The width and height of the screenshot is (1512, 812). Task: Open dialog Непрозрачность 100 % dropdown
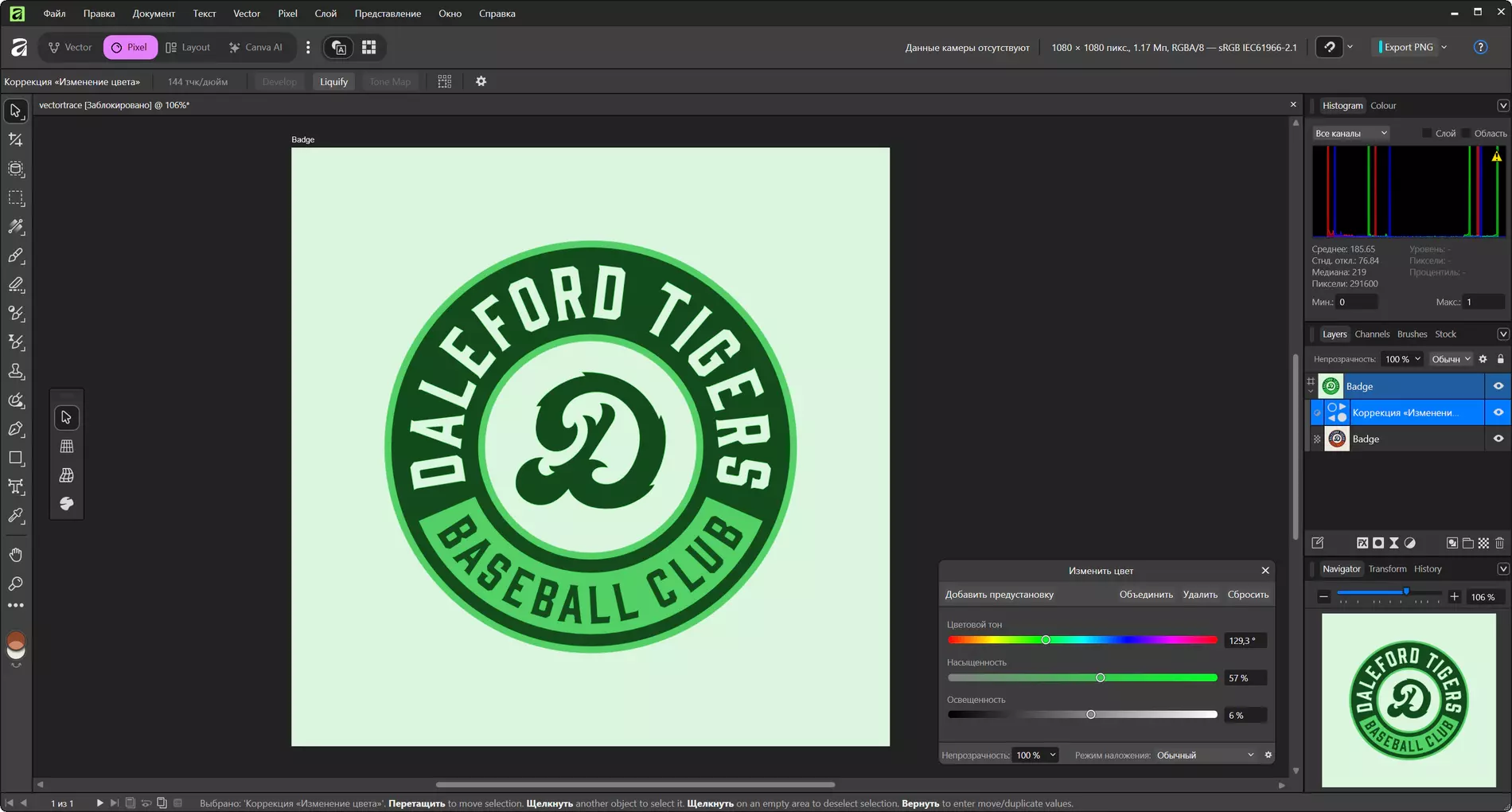coord(1036,755)
